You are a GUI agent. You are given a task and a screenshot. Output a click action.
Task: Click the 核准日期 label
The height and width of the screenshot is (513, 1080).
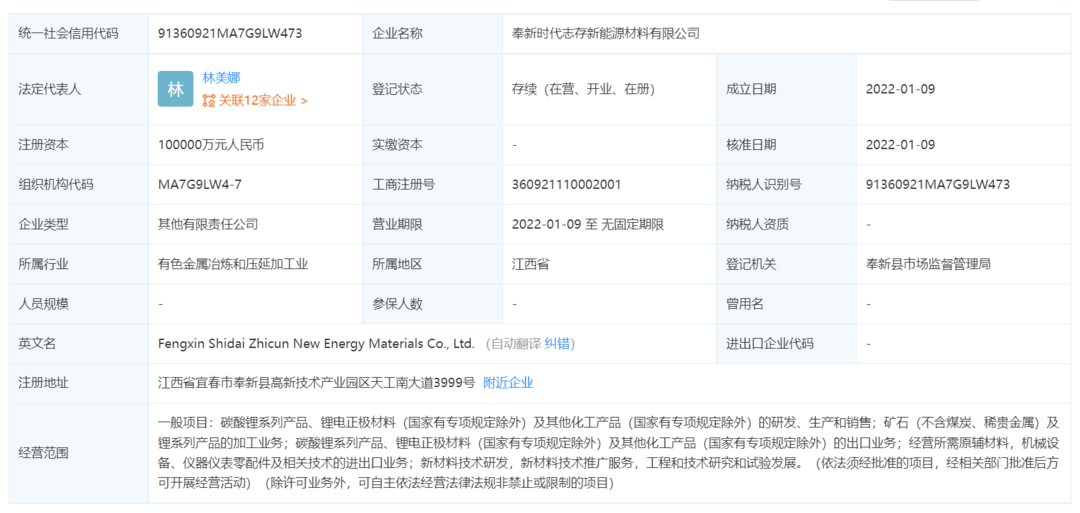[x=751, y=145]
